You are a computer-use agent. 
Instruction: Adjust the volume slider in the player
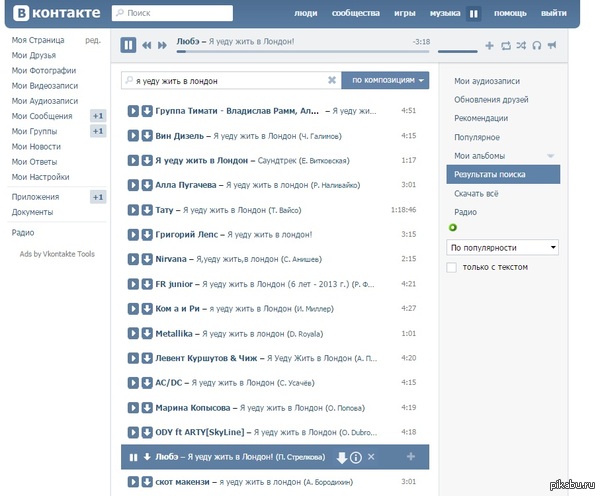[458, 51]
